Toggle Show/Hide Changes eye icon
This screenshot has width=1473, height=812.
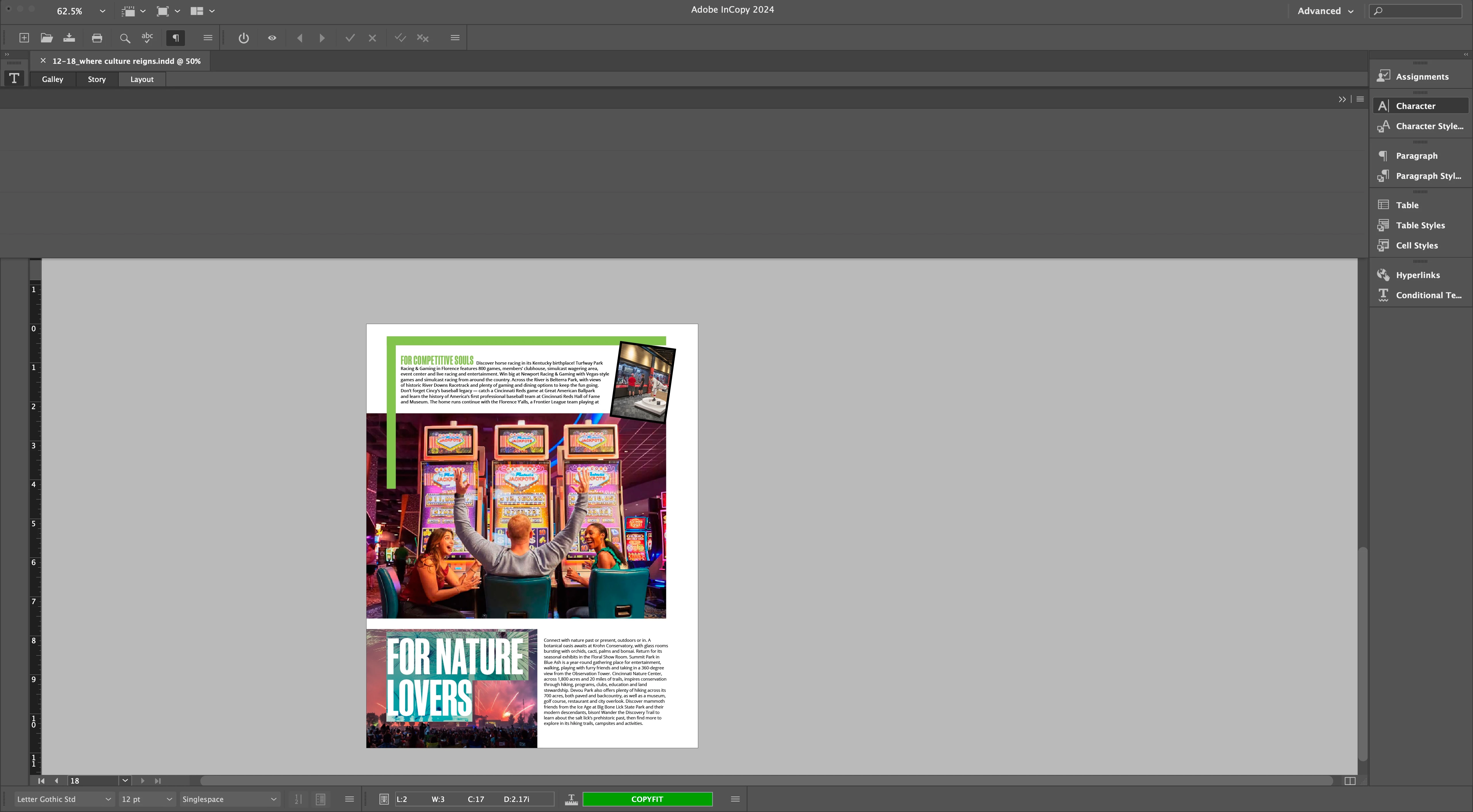272,38
